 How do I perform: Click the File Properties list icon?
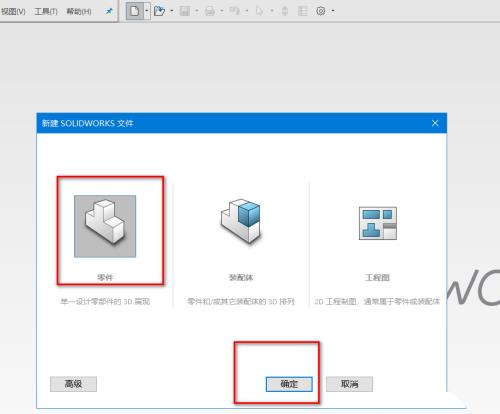pos(303,11)
